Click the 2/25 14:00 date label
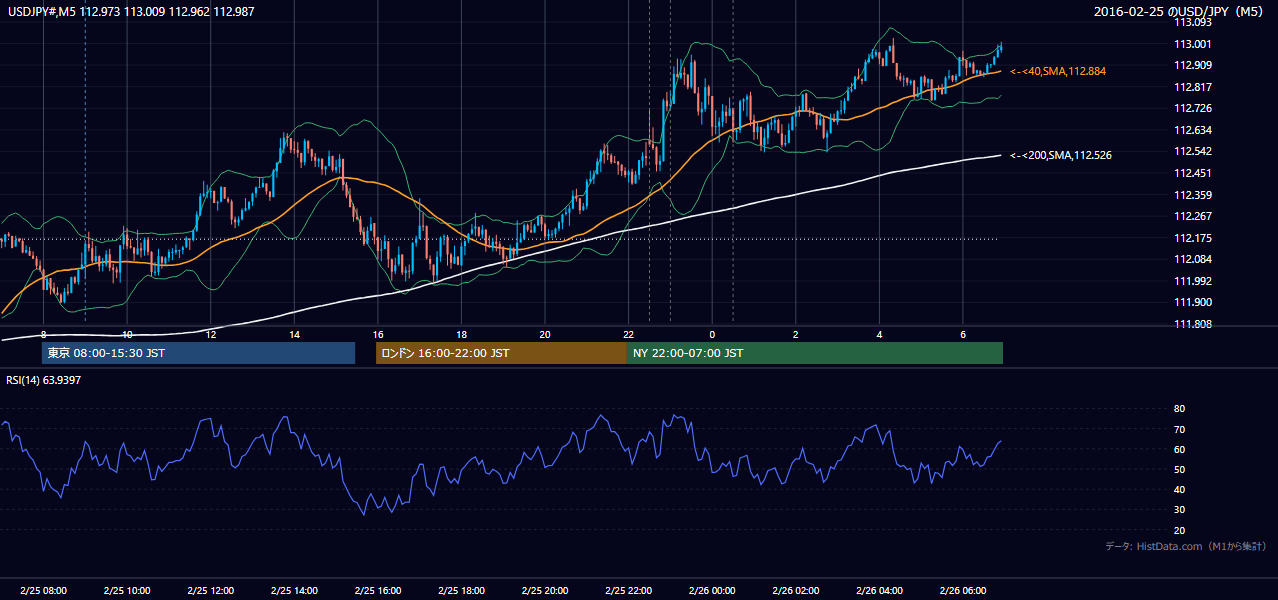 point(294,591)
